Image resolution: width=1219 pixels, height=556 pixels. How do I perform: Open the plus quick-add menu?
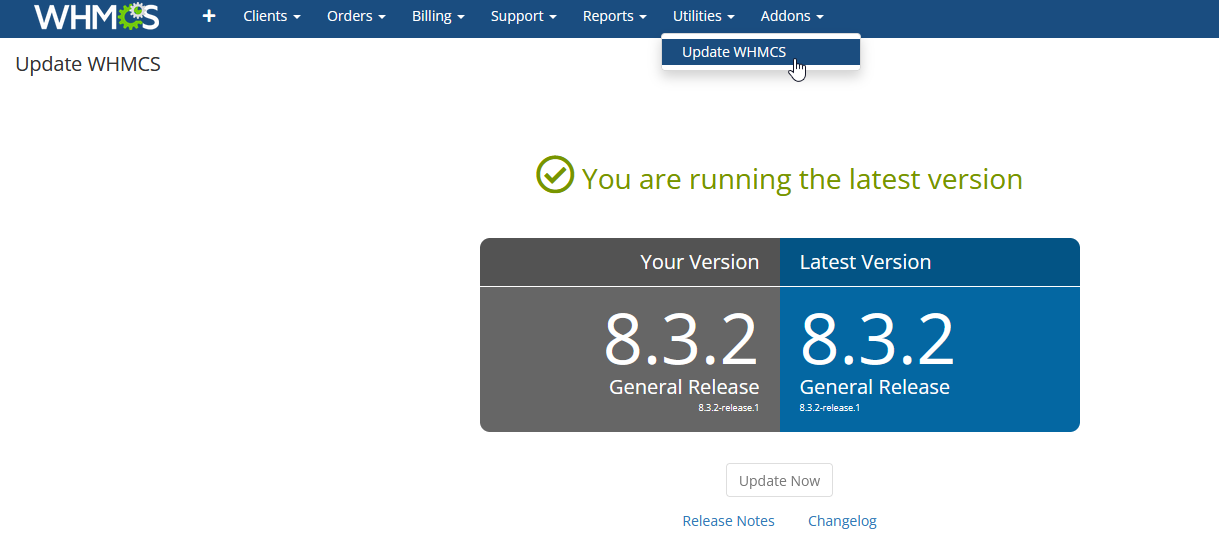[209, 17]
